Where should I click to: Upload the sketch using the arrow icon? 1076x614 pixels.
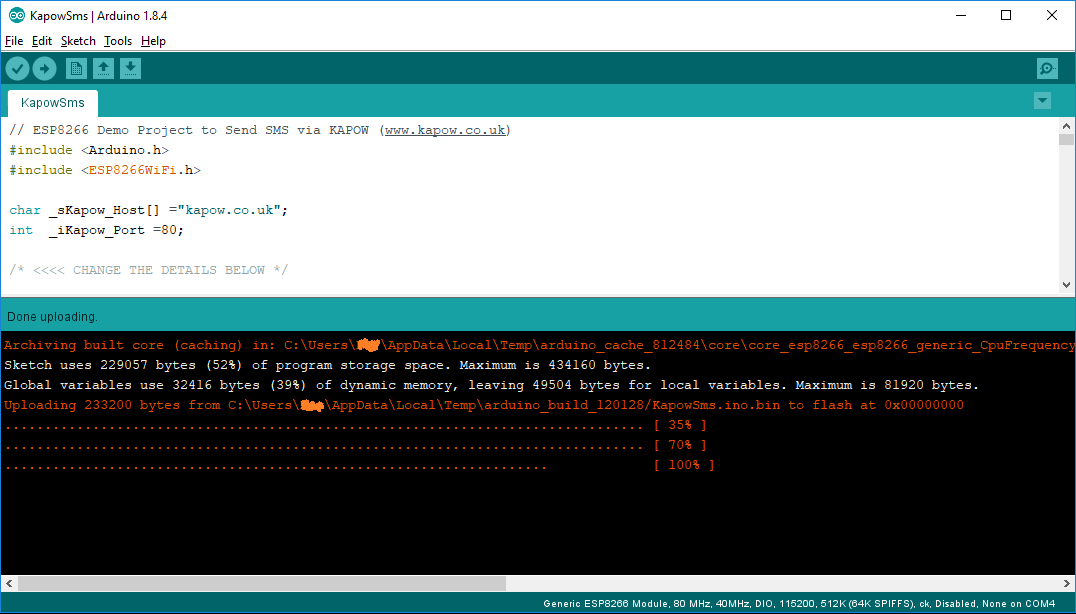(44, 68)
